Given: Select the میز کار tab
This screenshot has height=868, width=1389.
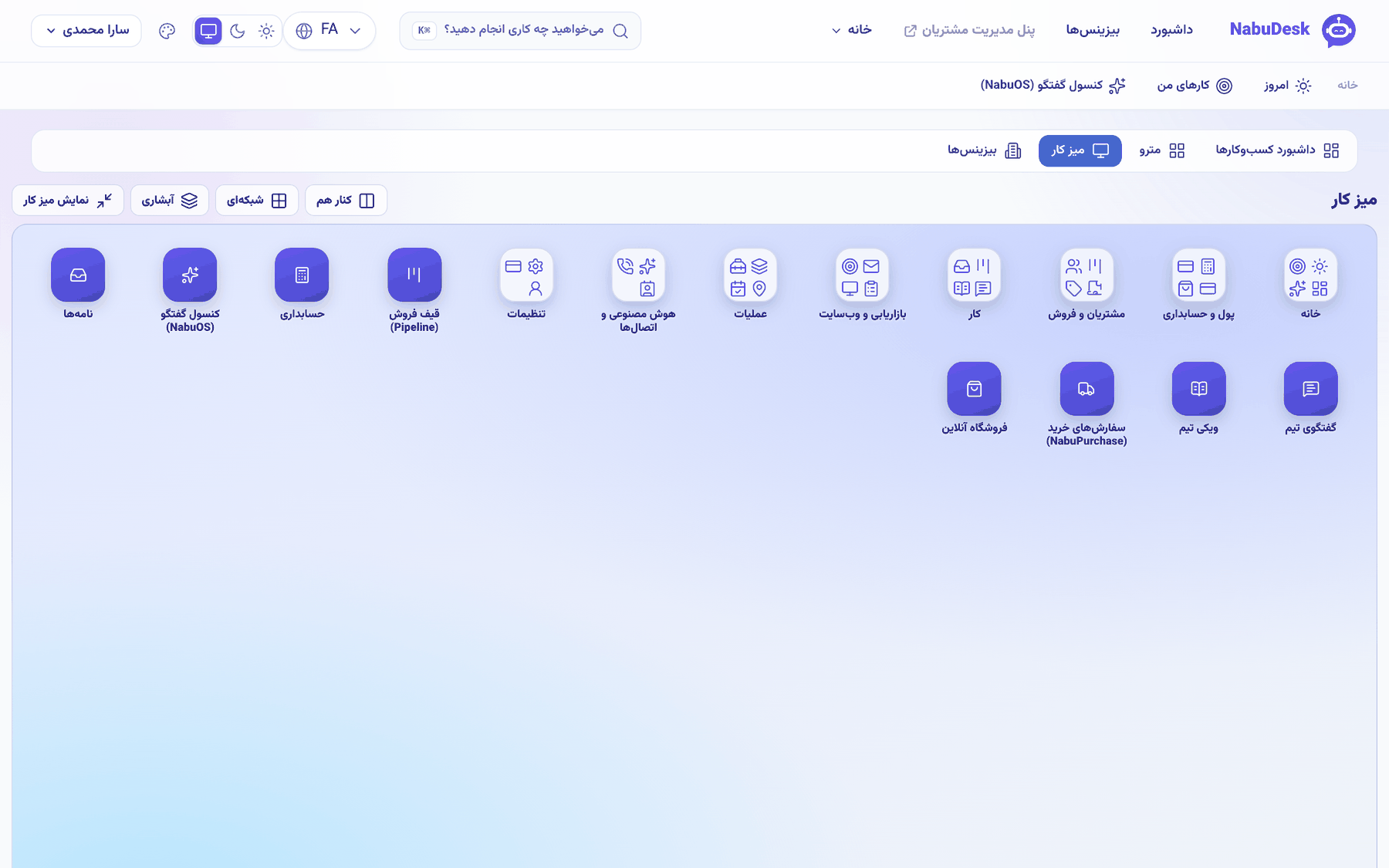Looking at the screenshot, I should pos(1080,150).
